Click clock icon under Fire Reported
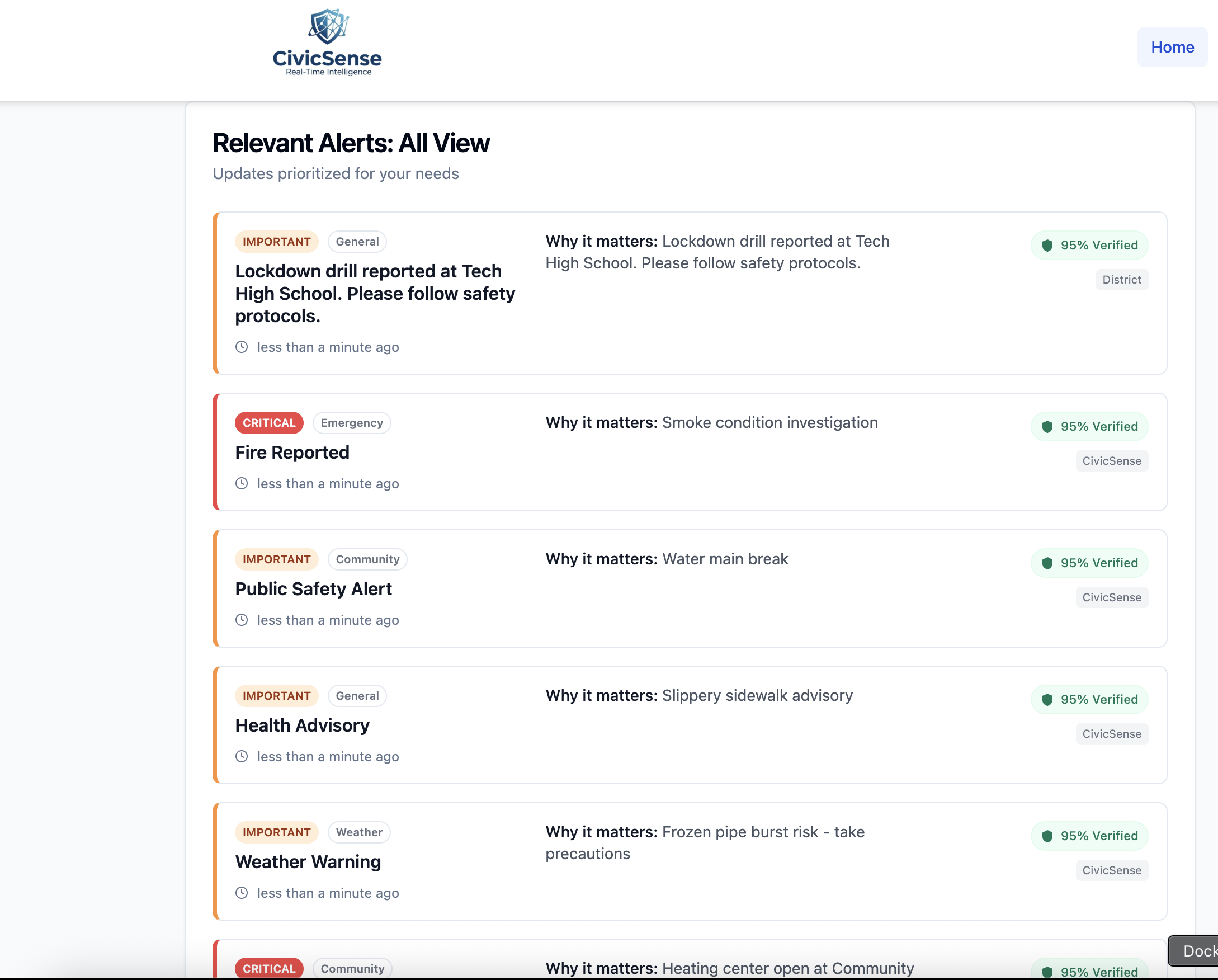Image resolution: width=1218 pixels, height=980 pixels. [242, 483]
